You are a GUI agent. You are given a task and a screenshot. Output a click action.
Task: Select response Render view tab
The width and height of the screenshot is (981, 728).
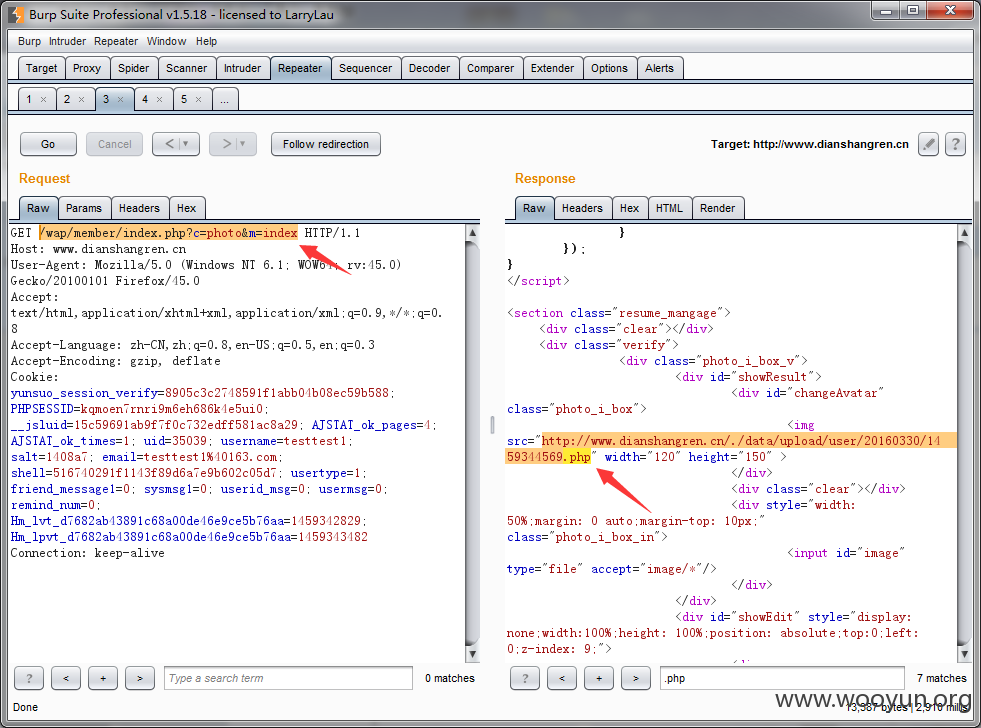click(x=718, y=208)
